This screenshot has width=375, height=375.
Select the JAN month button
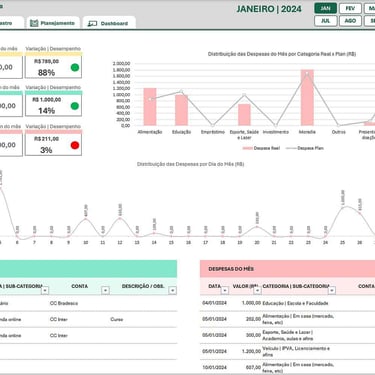(x=325, y=8)
